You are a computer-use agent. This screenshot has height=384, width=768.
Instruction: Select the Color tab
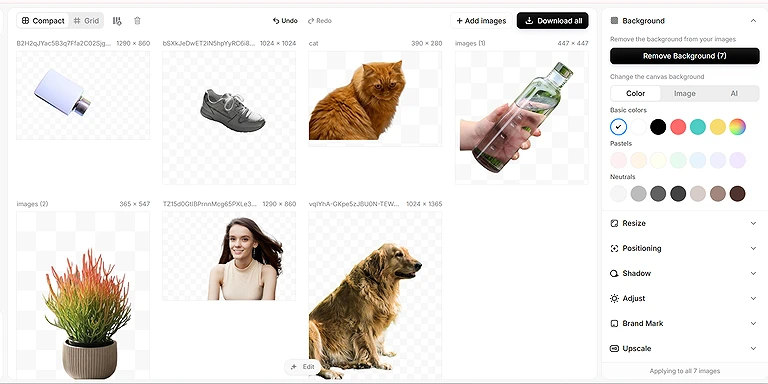pyautogui.click(x=635, y=93)
